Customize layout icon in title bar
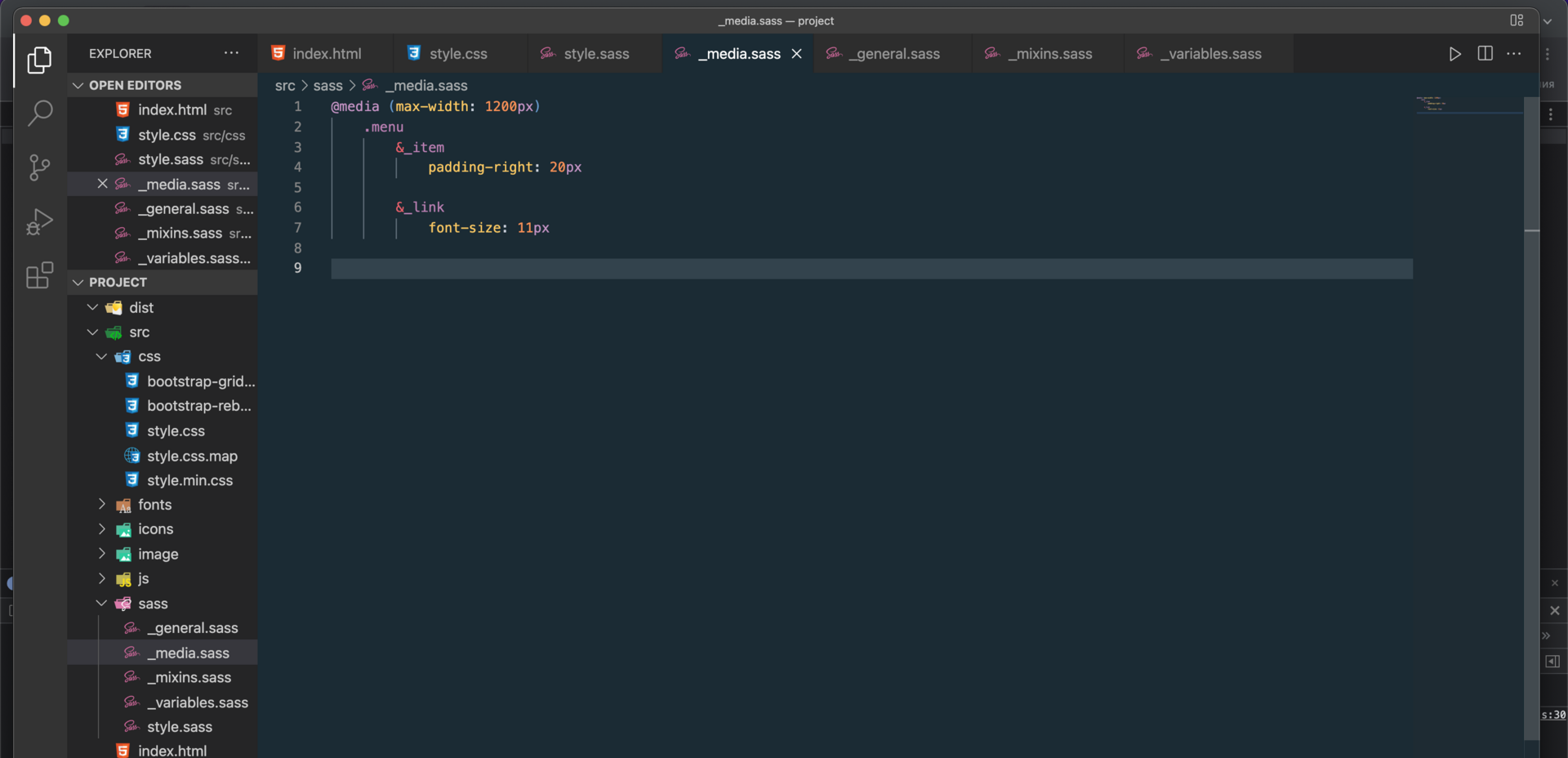The width and height of the screenshot is (1568, 758). click(1517, 20)
